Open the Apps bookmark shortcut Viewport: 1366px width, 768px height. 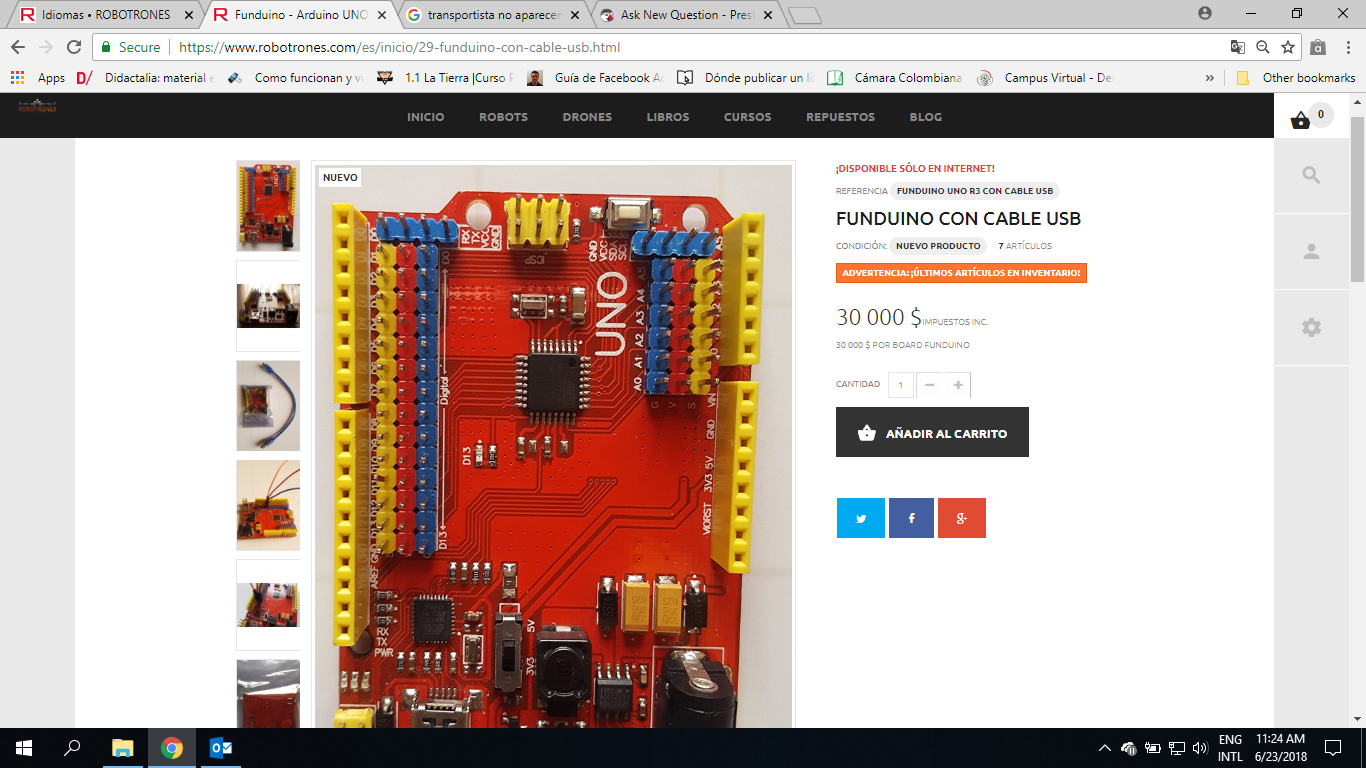pyautogui.click(x=38, y=78)
